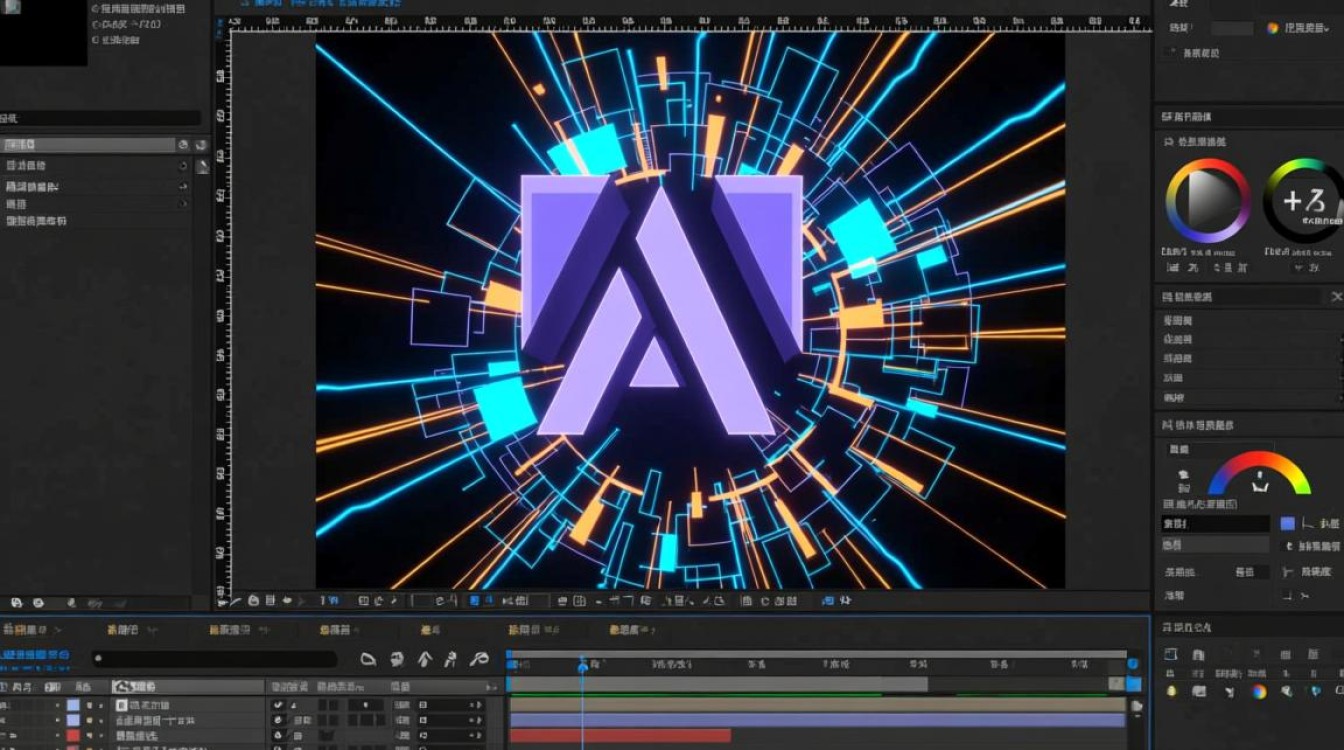
Task: Click the yellow bulb icon in bottom-right panel
Action: coord(1172,691)
